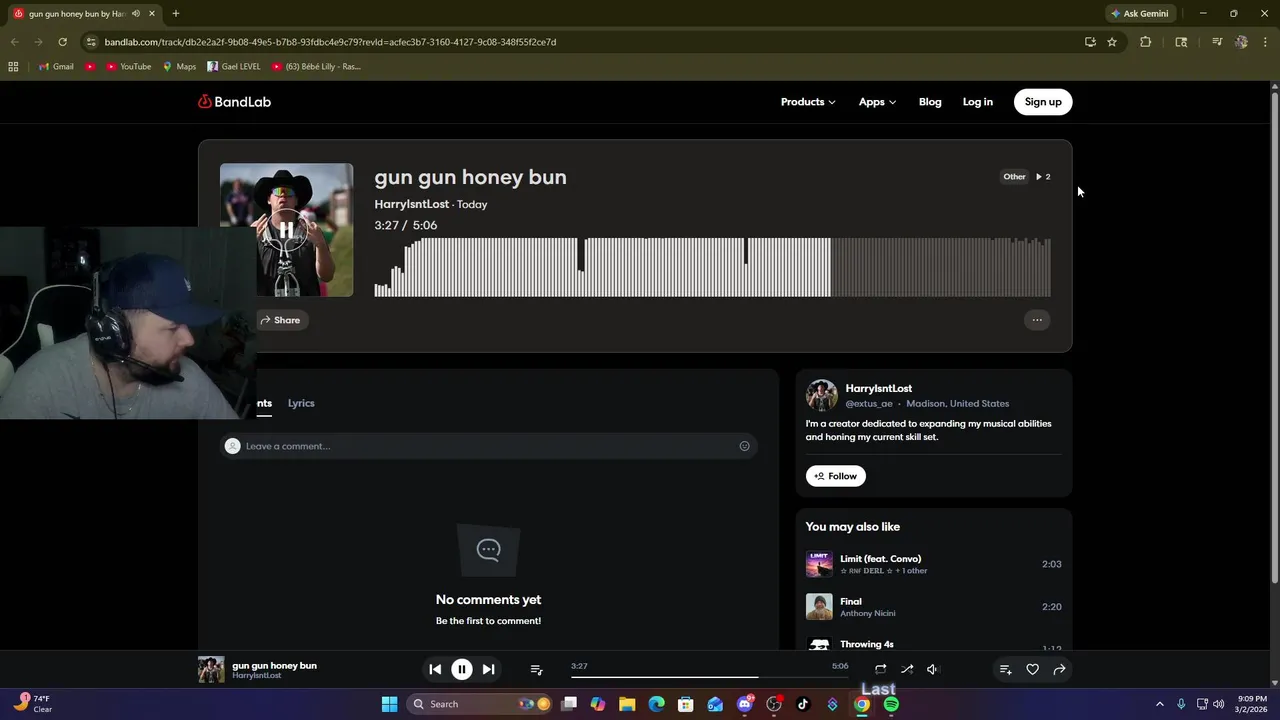This screenshot has height=720, width=1280.
Task: Click gun gun honey bun title in player bar
Action: (x=274, y=665)
